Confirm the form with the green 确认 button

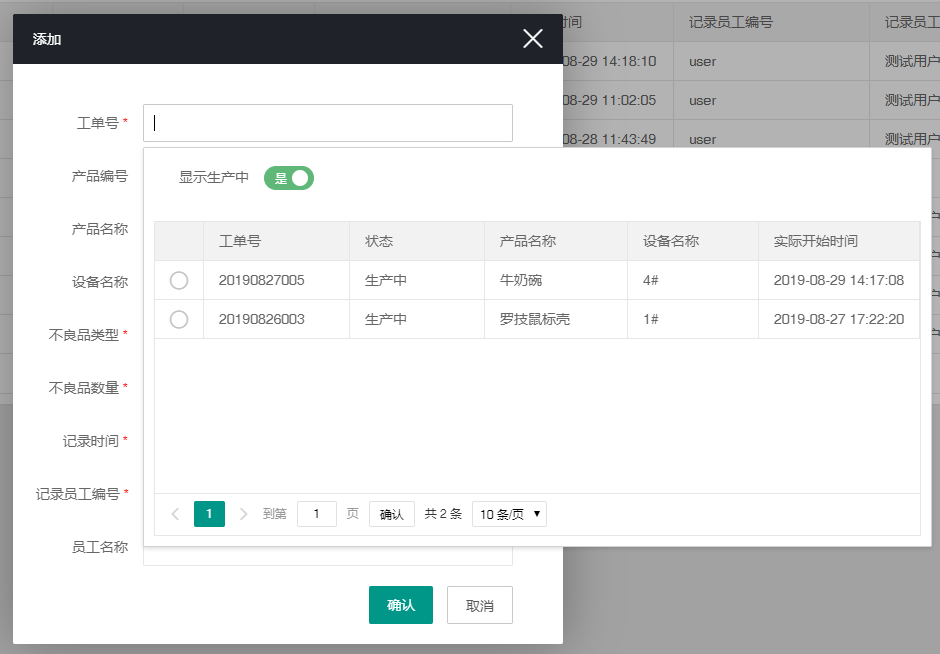[x=400, y=604]
